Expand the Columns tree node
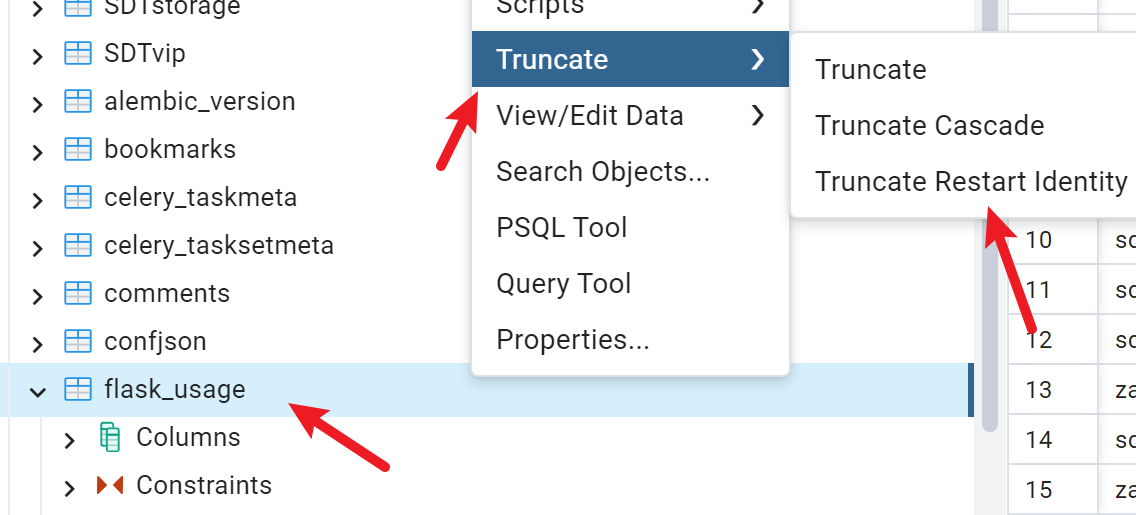Image resolution: width=1136 pixels, height=515 pixels. coord(69,439)
